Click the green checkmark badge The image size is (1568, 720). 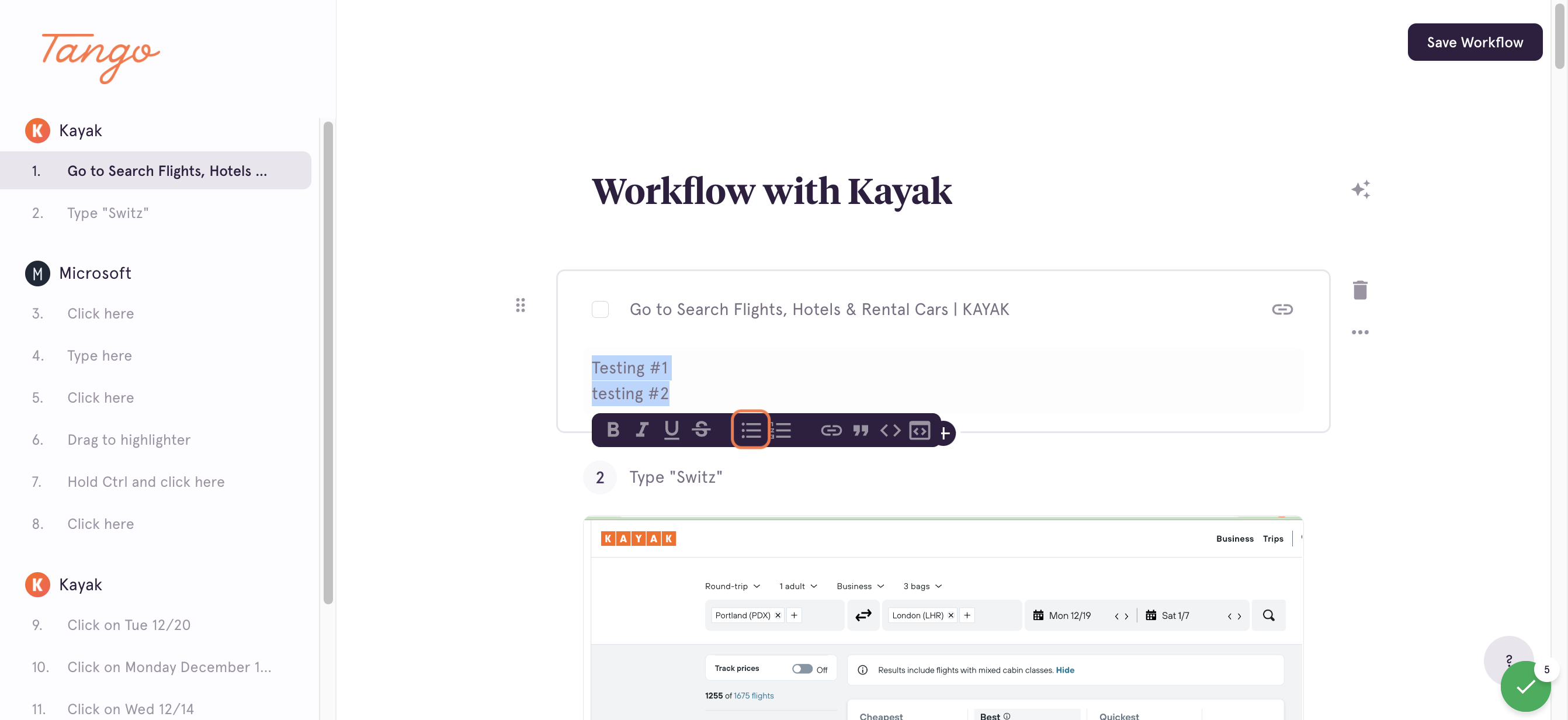pyautogui.click(x=1525, y=687)
